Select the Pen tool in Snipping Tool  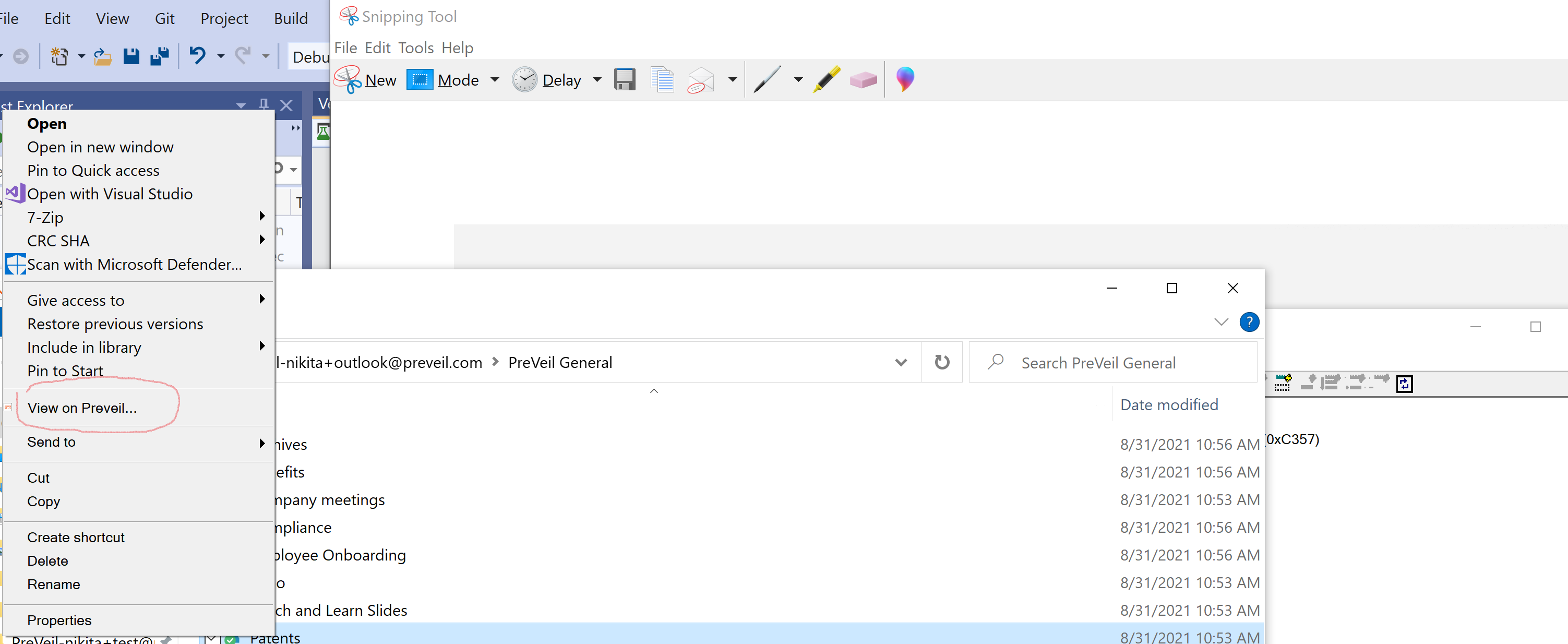[x=767, y=79]
